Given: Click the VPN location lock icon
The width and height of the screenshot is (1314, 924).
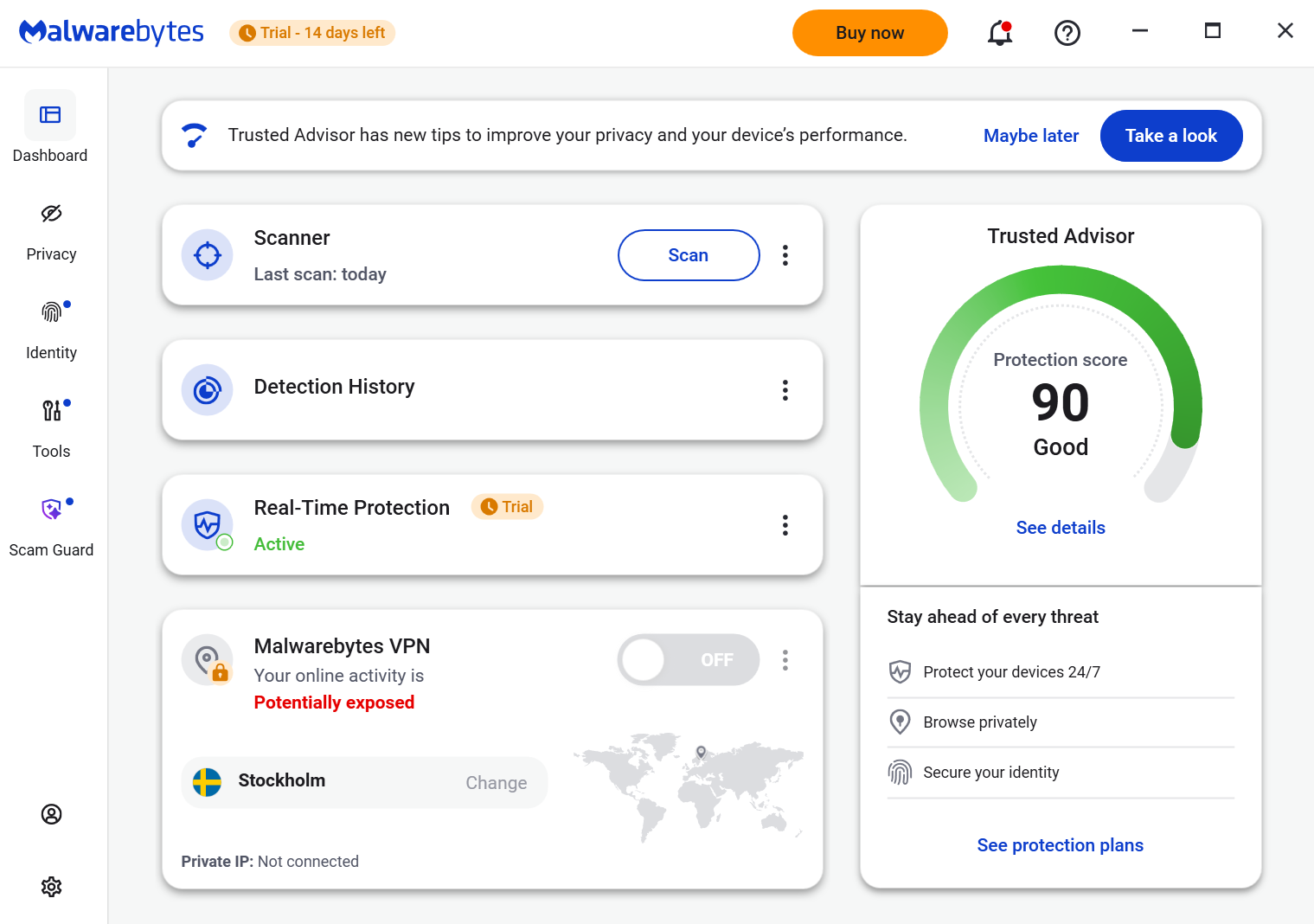Looking at the screenshot, I should [x=207, y=660].
